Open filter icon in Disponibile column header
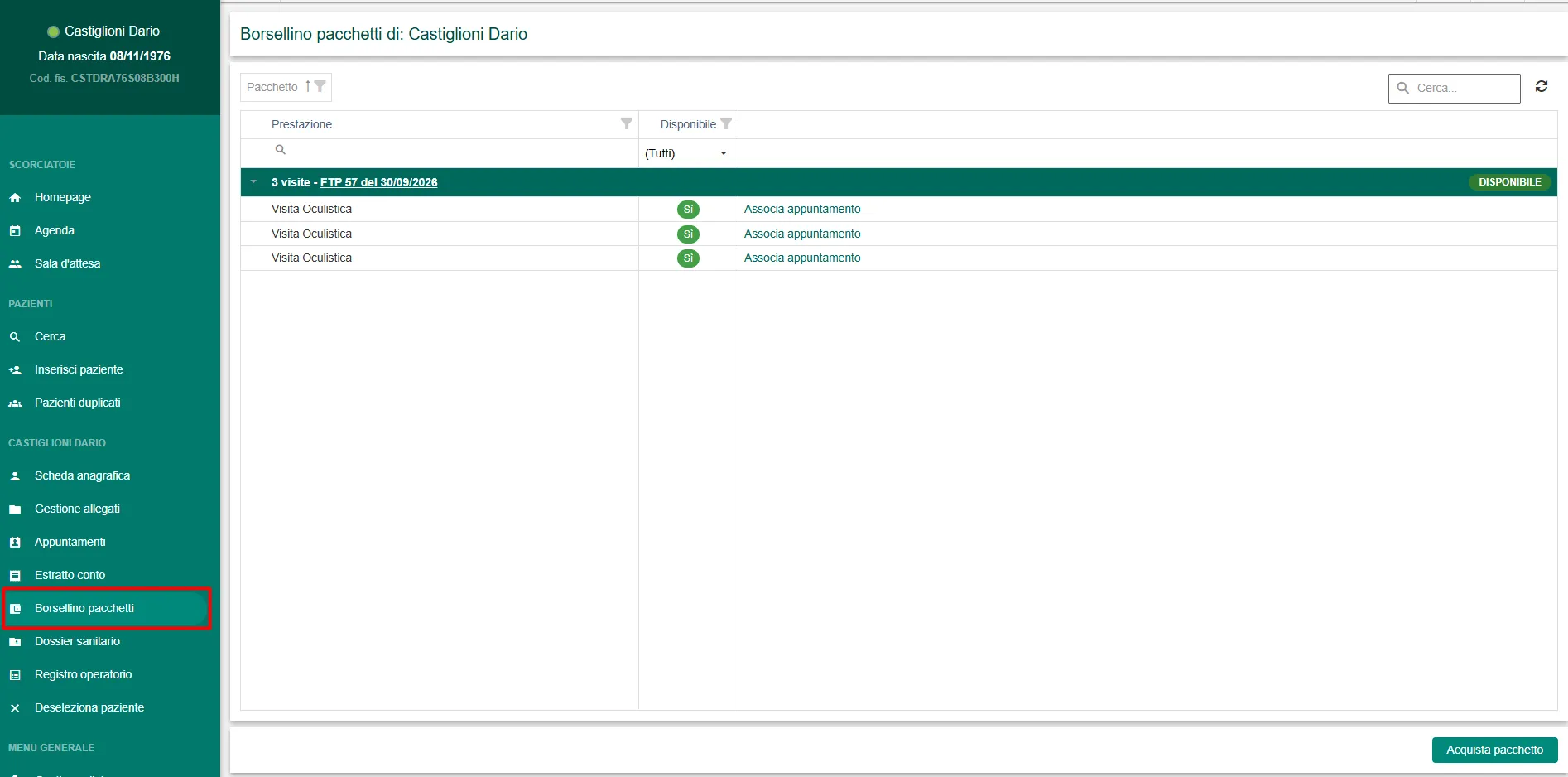 pyautogui.click(x=726, y=123)
